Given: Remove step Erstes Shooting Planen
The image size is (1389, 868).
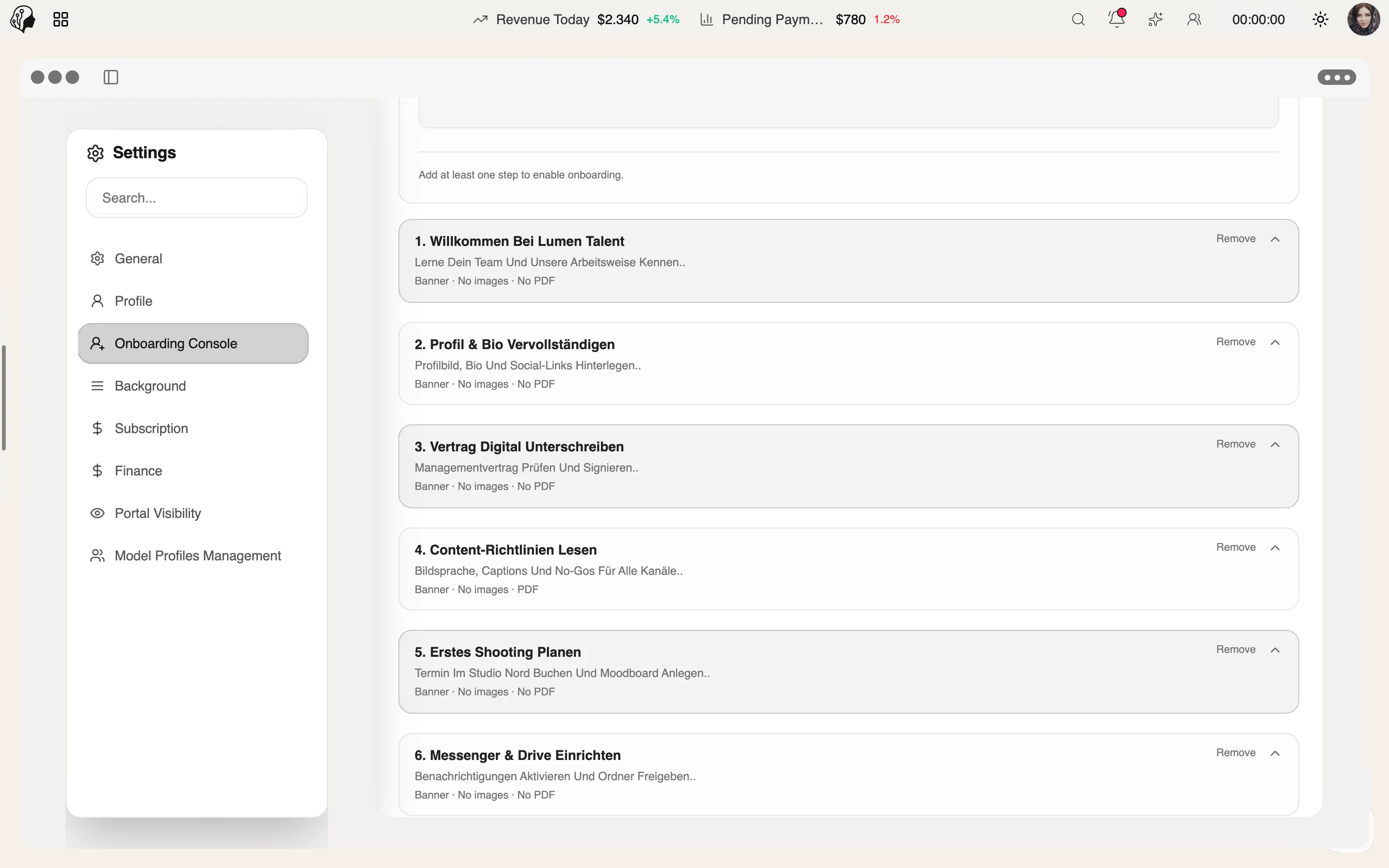Looking at the screenshot, I should tap(1235, 649).
